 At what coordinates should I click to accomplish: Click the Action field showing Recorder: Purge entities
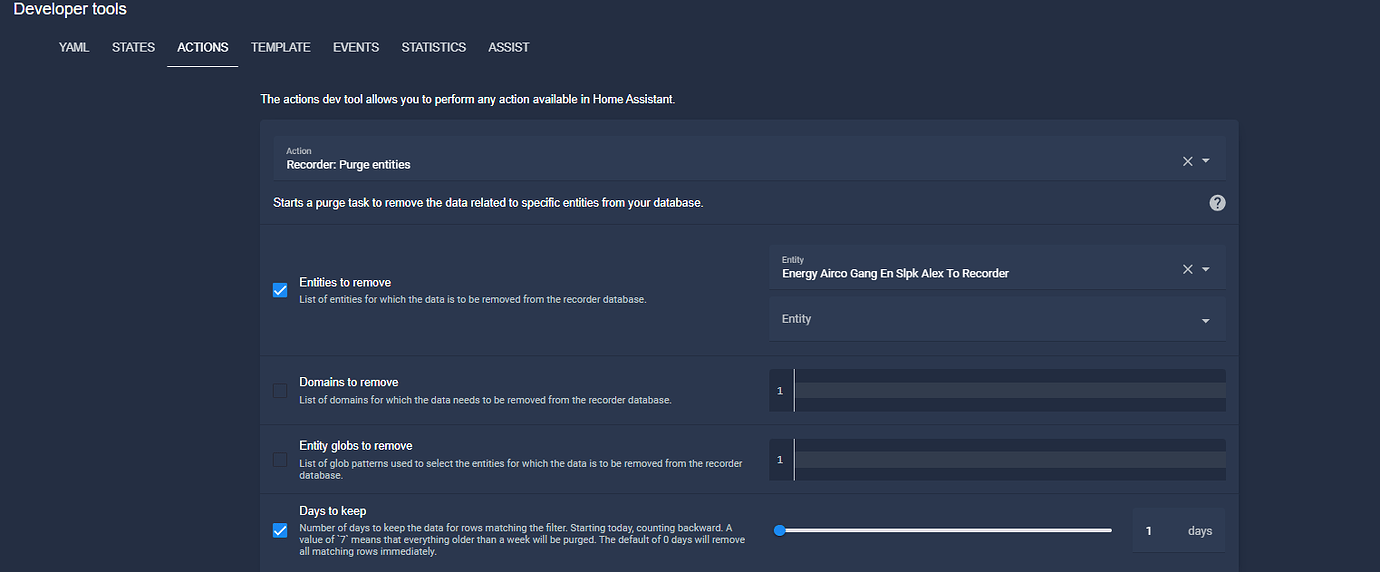[749, 158]
